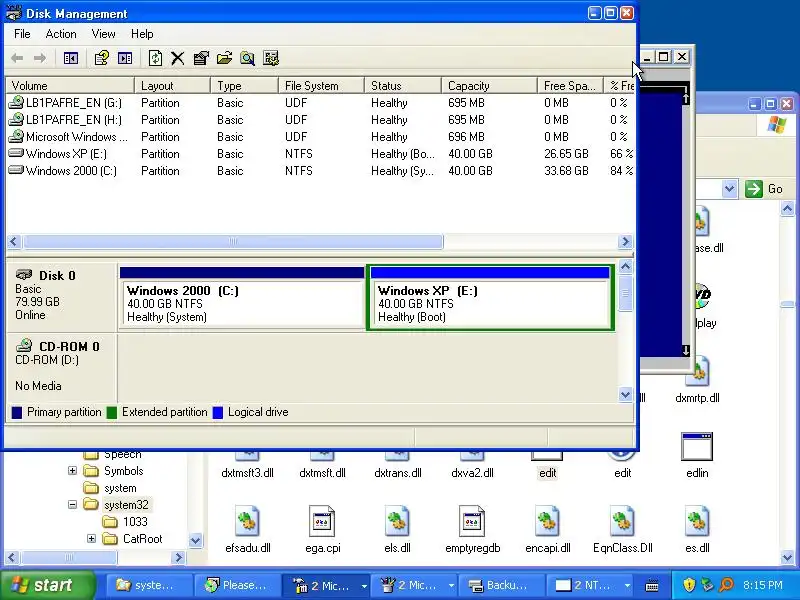Sort by the Capacity column header

point(489,86)
